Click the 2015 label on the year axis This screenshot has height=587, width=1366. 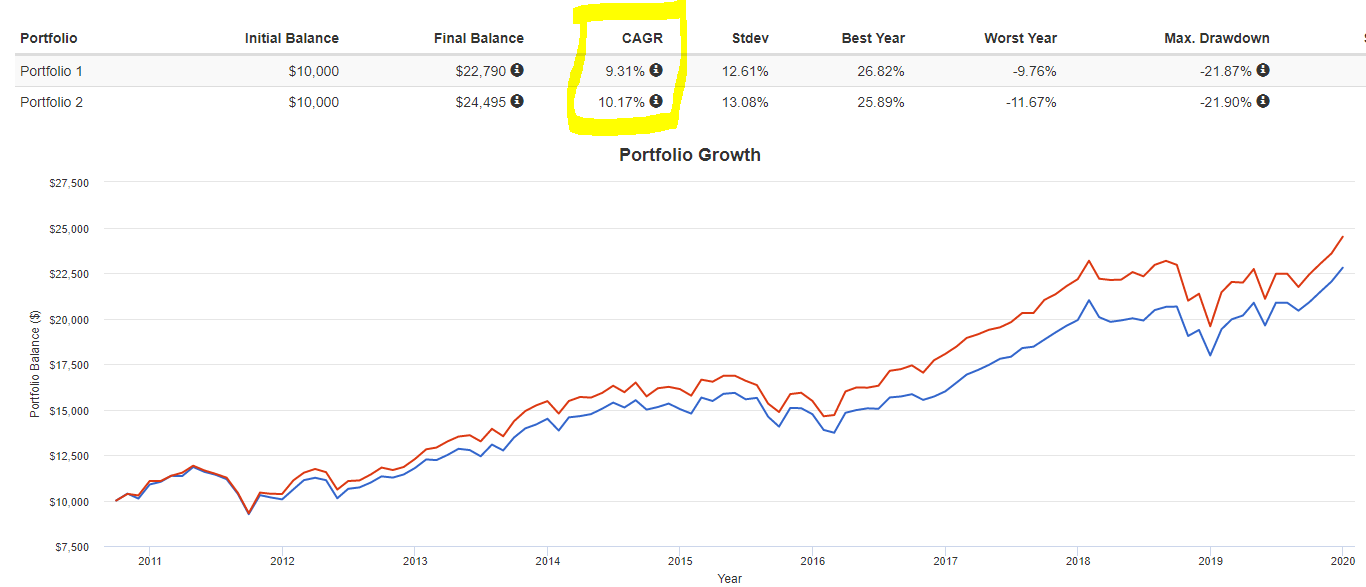[x=679, y=560]
